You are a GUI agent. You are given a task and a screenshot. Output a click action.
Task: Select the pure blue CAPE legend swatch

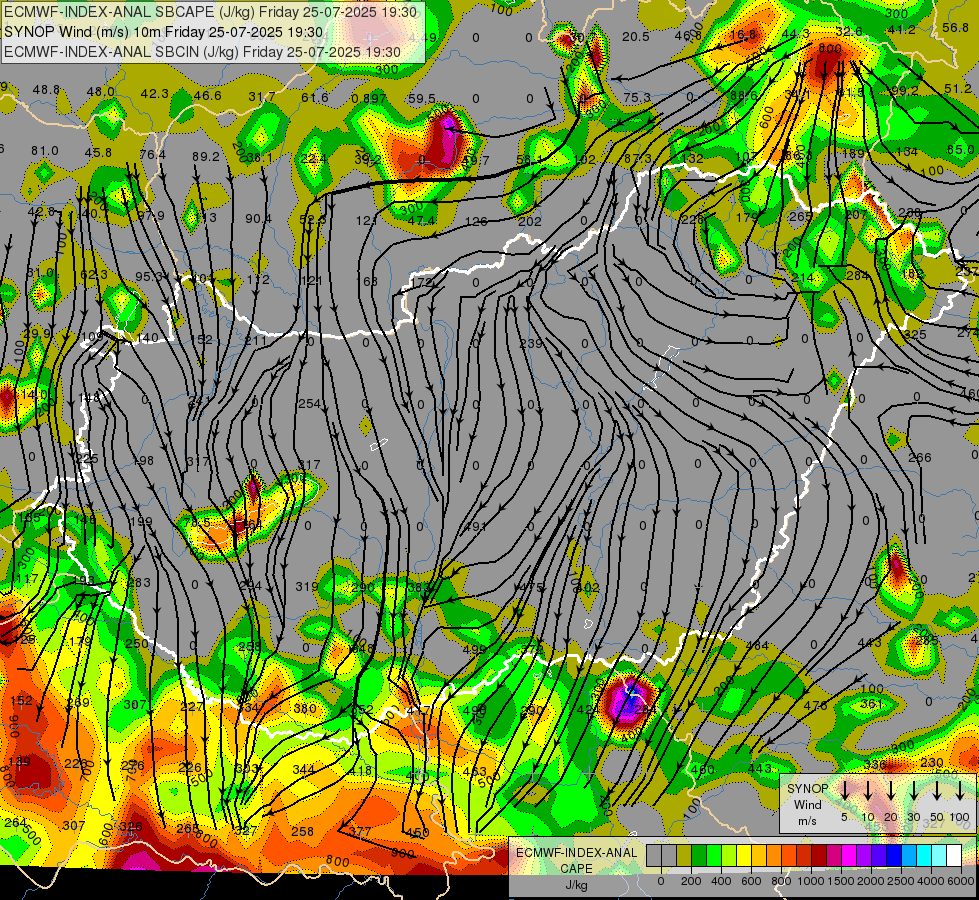coord(893,856)
